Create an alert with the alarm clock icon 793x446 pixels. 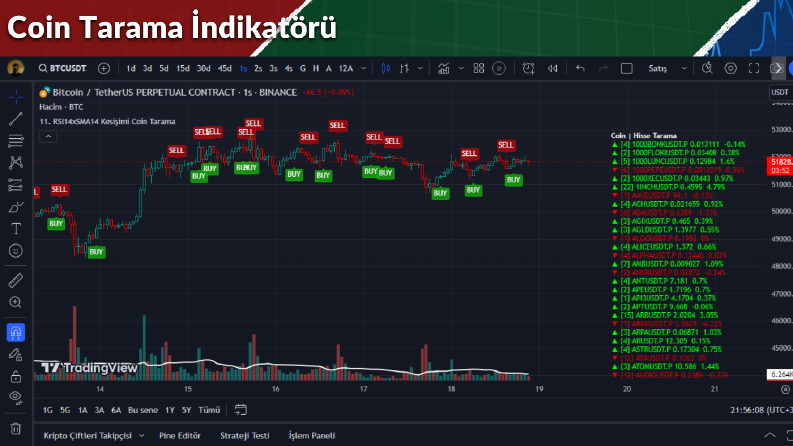(x=528, y=68)
